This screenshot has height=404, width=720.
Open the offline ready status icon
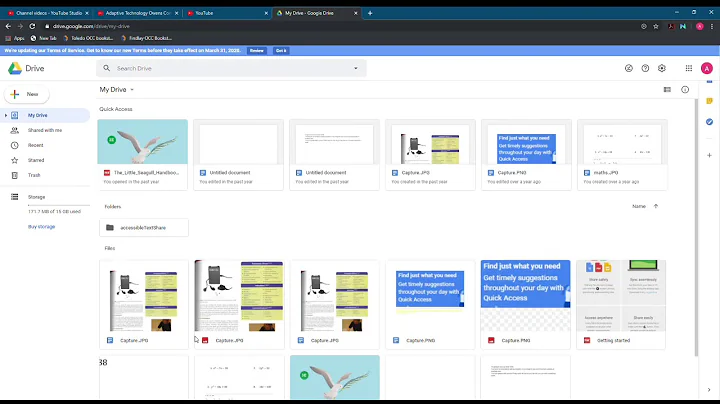(629, 68)
